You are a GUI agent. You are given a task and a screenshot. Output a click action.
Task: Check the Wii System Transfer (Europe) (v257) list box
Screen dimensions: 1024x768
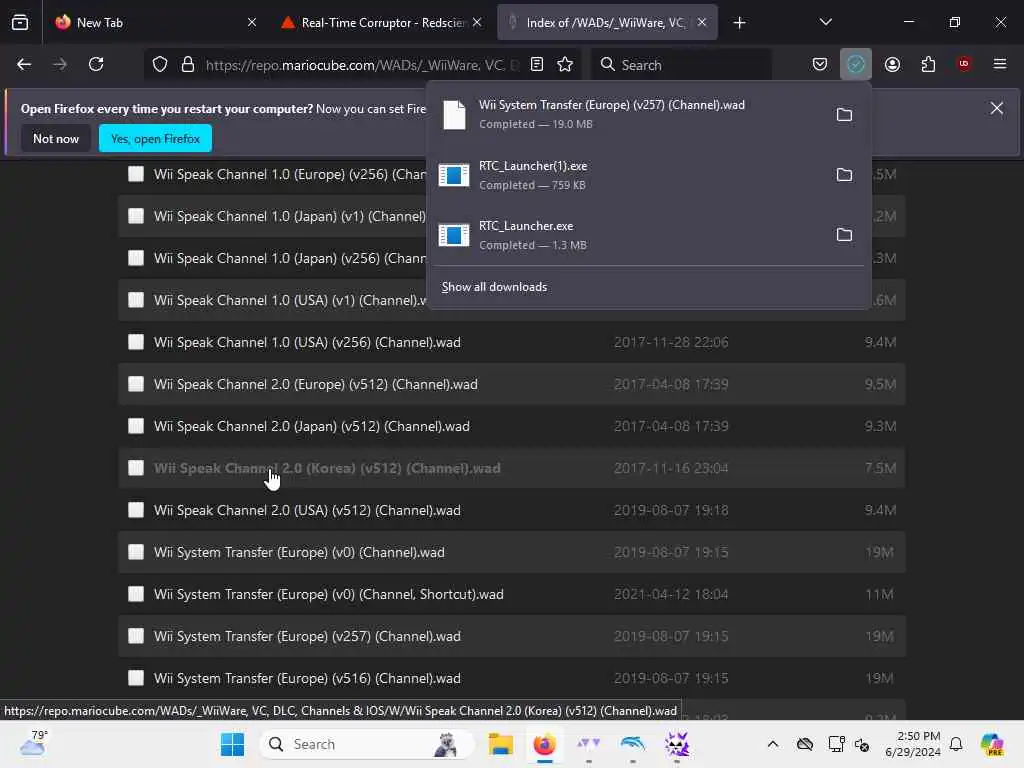click(x=136, y=636)
